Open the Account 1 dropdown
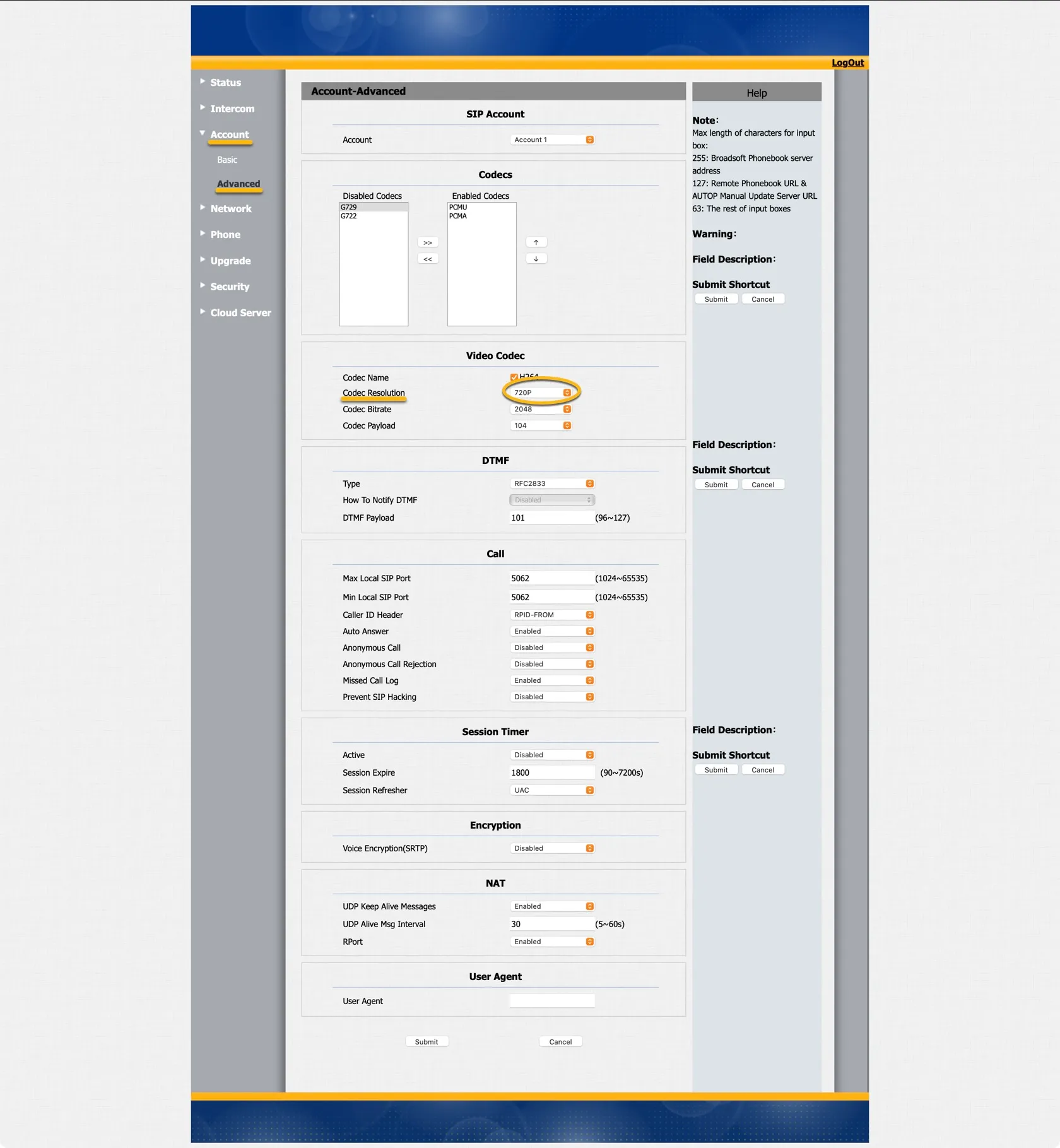 tap(552, 140)
